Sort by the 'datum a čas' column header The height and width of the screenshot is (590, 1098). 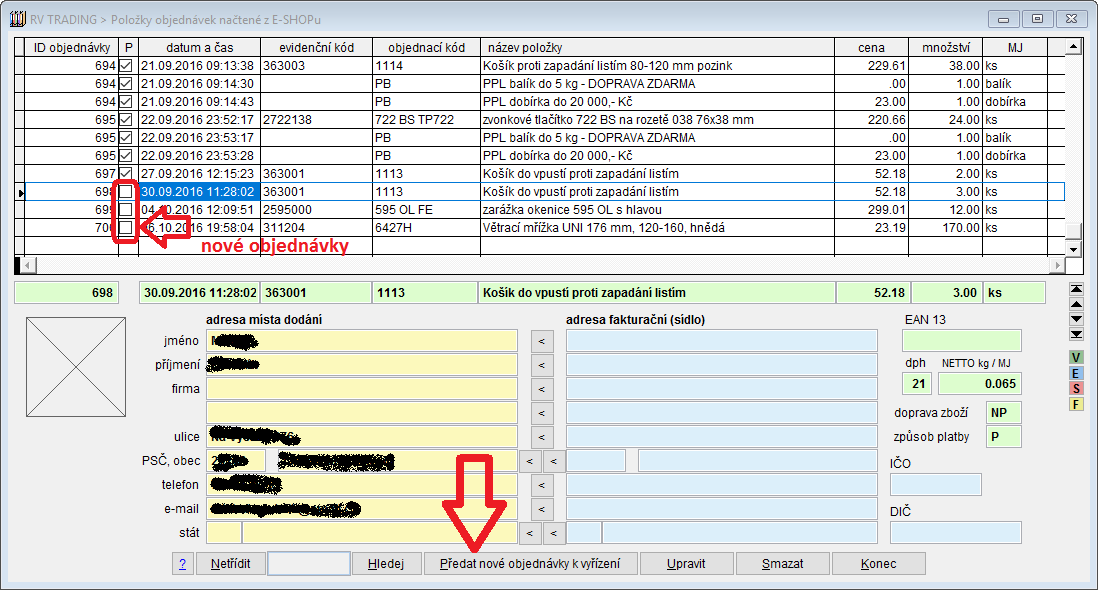click(x=198, y=47)
